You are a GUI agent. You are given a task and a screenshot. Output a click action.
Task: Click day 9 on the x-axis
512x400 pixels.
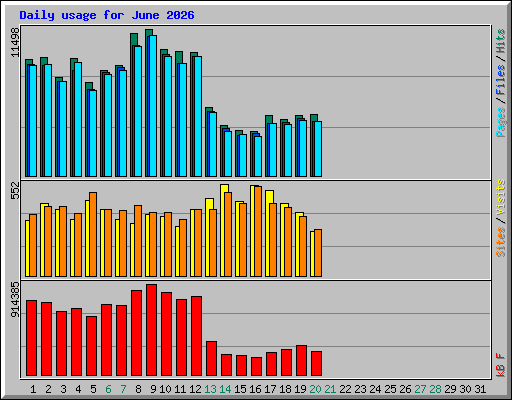point(153,389)
